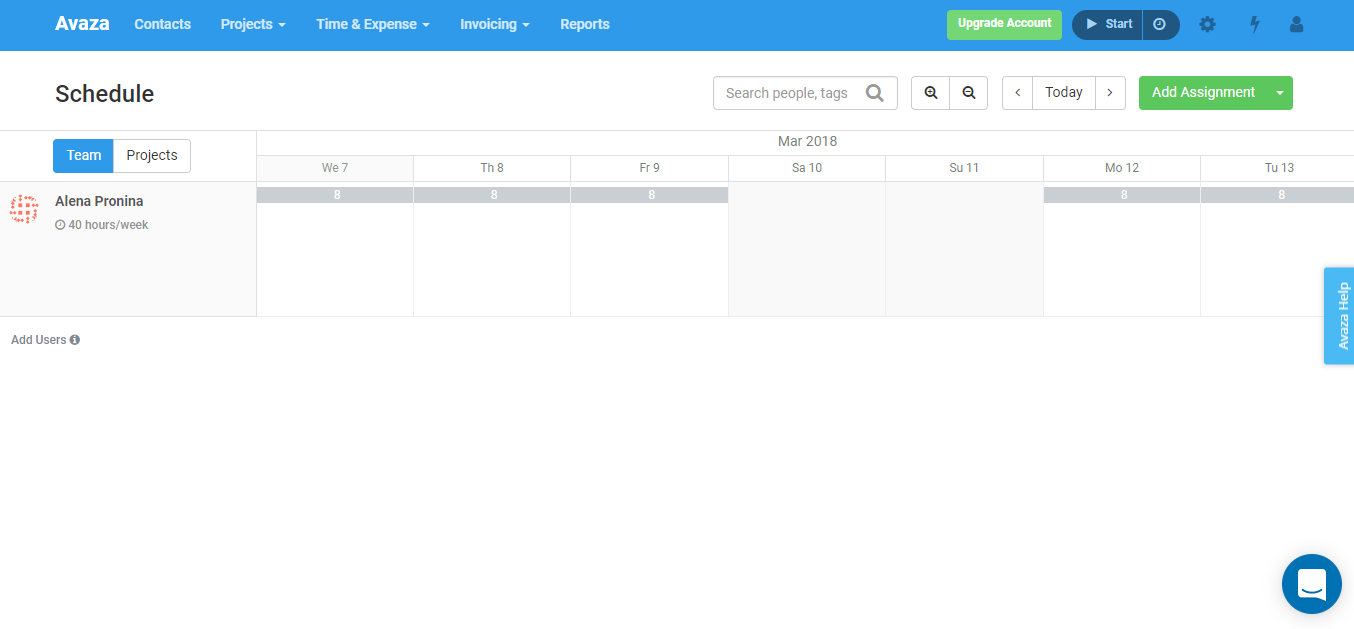
Task: Click Alena Pronina's name
Action: (x=99, y=201)
